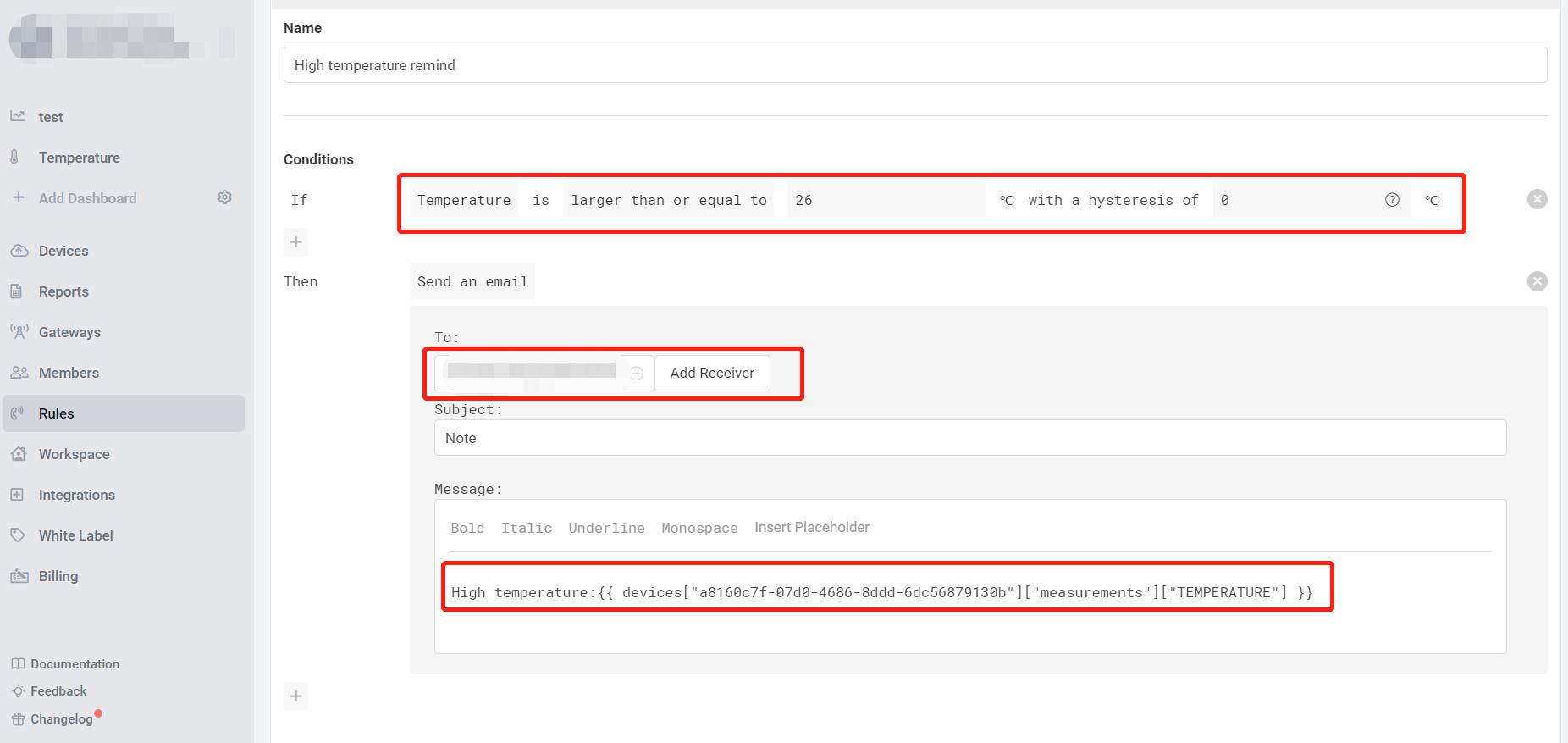Change the 'larger than or equal to' operator
Screen dimensions: 1568x743
pos(668,200)
